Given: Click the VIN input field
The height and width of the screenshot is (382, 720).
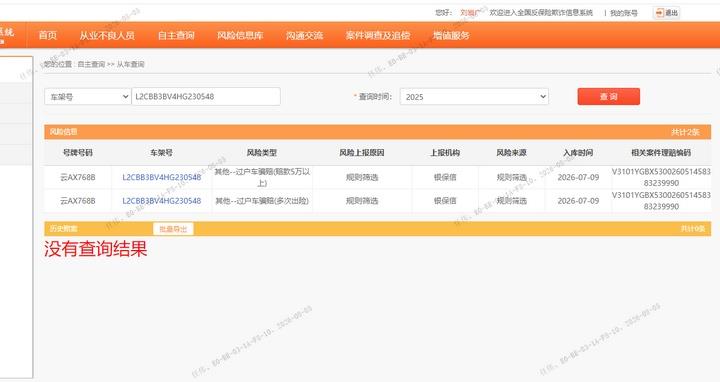Looking at the screenshot, I should (206, 96).
